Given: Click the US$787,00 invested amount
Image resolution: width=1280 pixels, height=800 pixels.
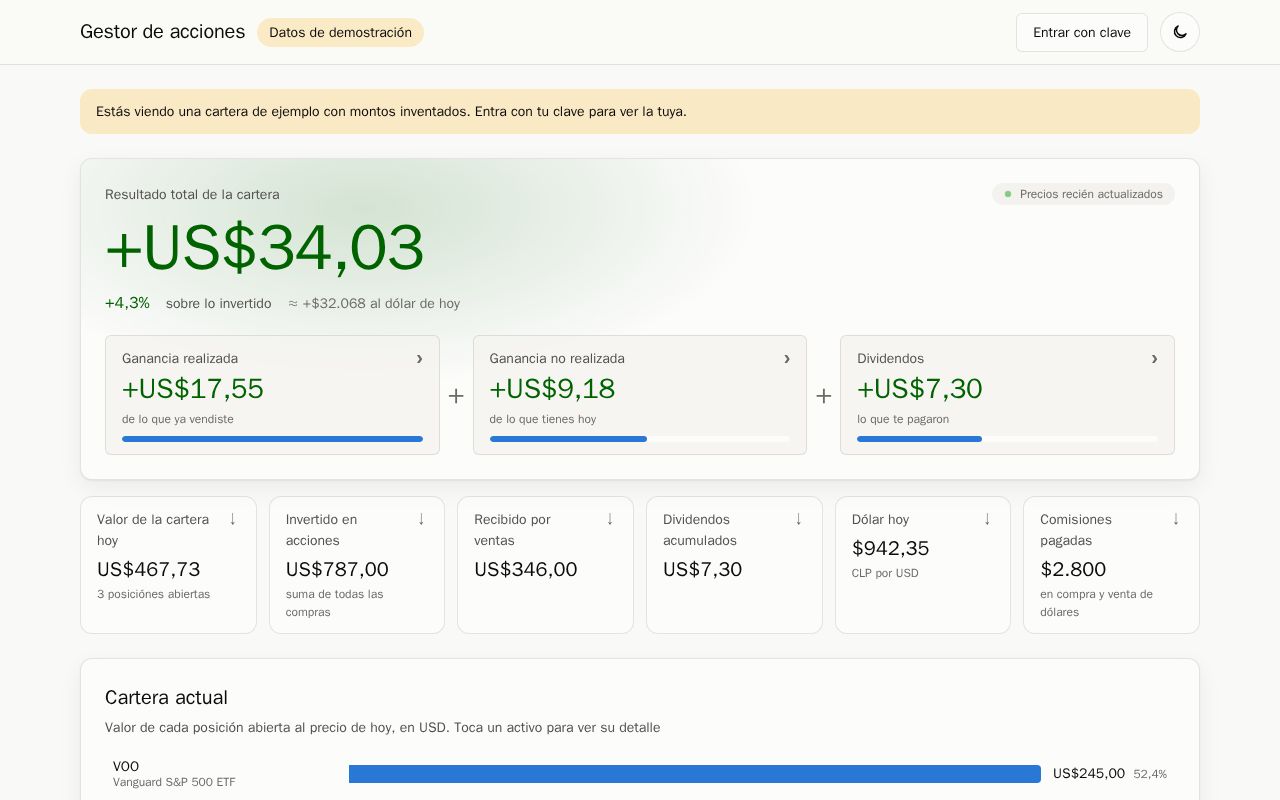Looking at the screenshot, I should (337, 570).
